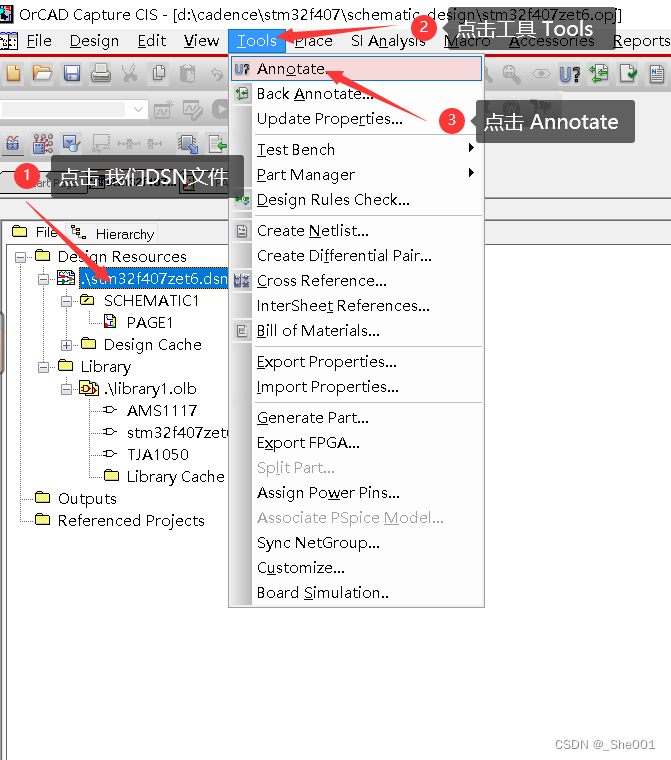The width and height of the screenshot is (671, 760).
Task: Expand the Design Cache folder
Action: point(66,345)
